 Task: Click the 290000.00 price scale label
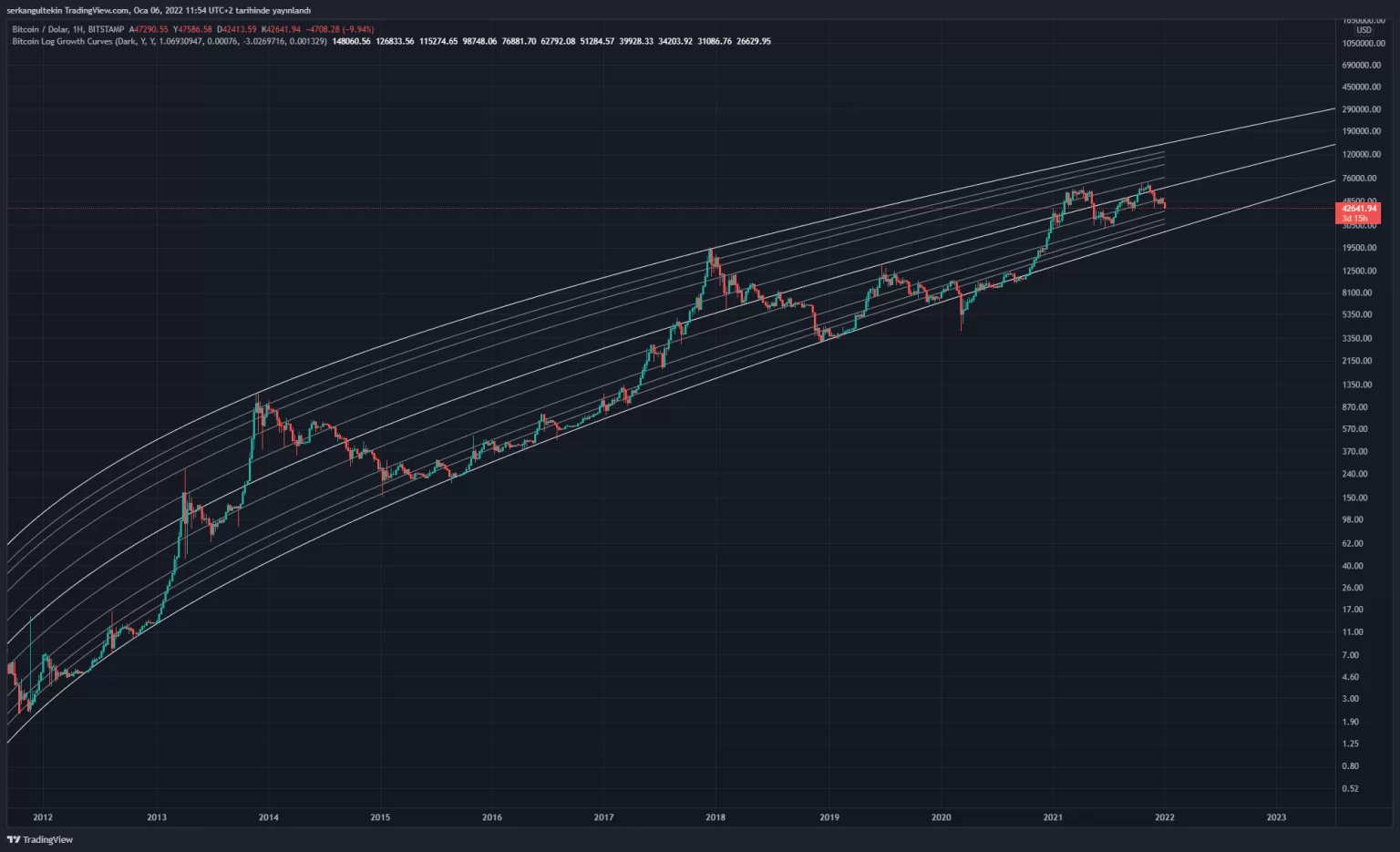[x=1362, y=109]
